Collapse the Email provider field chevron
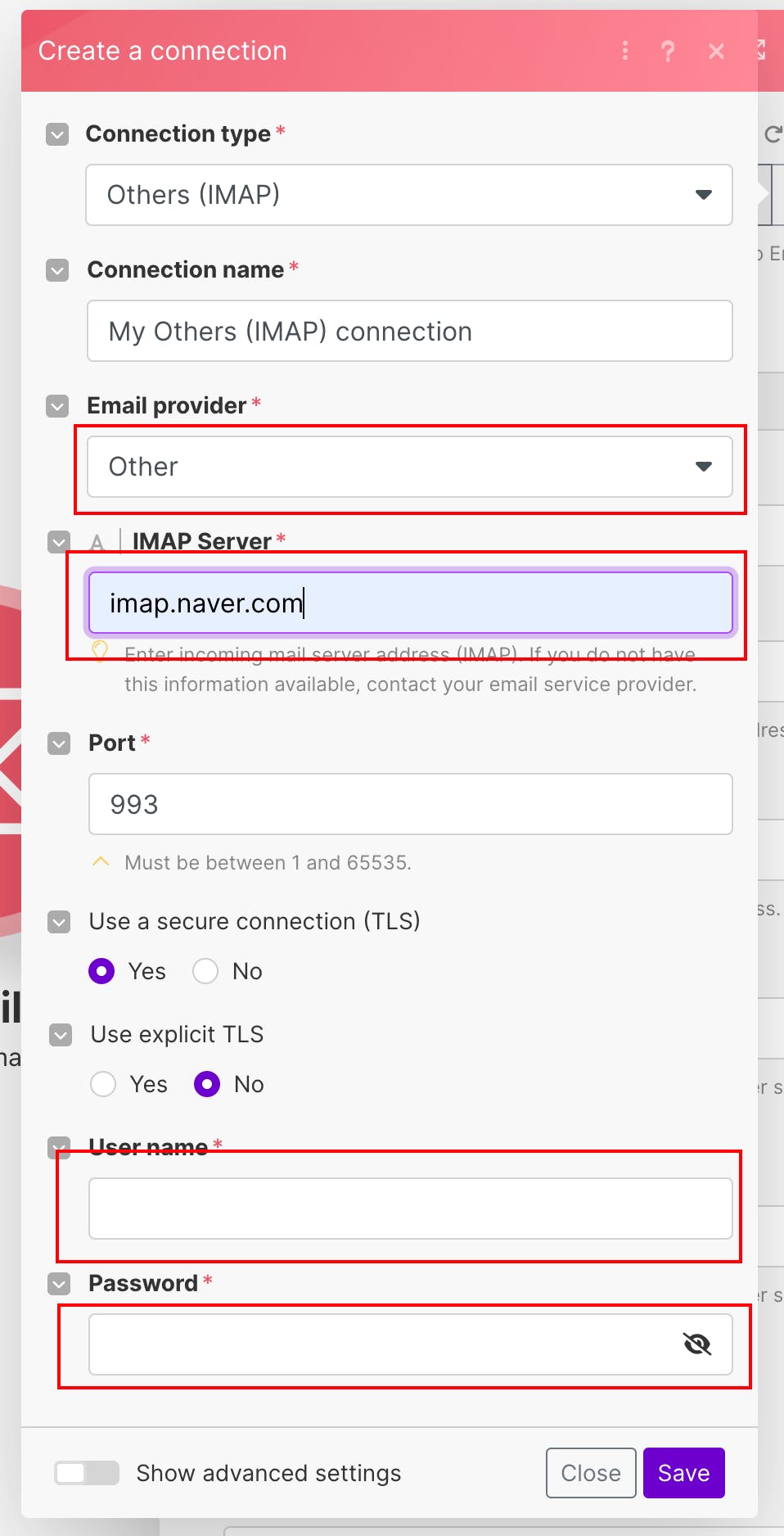The image size is (784, 1536). pos(57,406)
